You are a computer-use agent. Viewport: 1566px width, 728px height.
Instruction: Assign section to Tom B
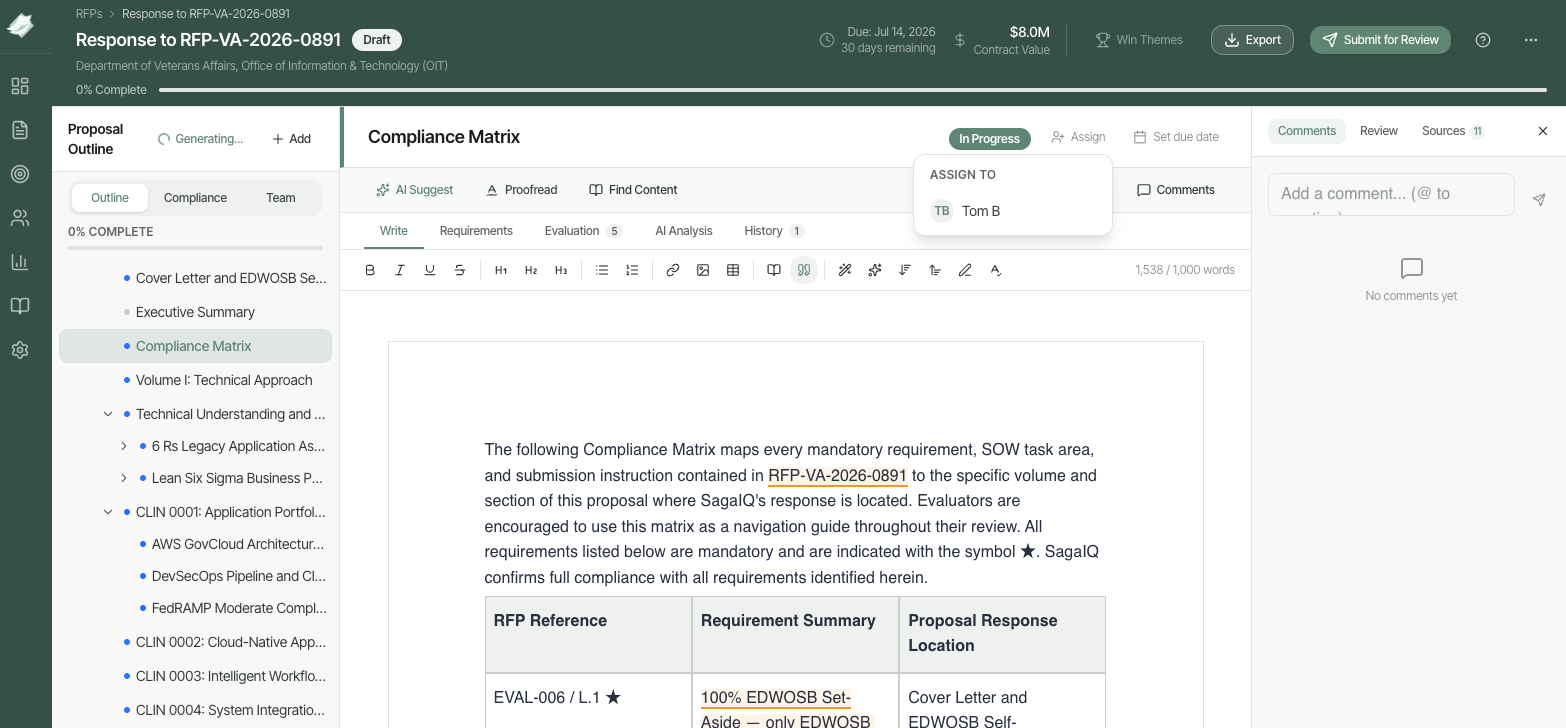1012,211
